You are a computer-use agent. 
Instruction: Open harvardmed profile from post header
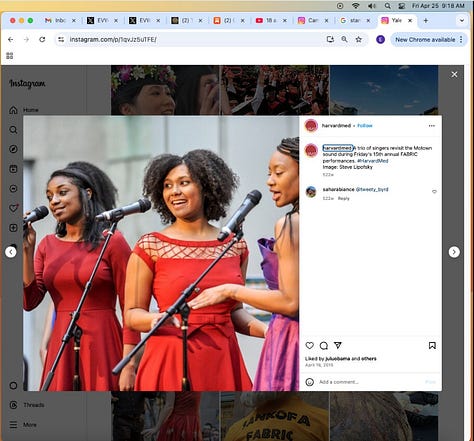(x=336, y=126)
